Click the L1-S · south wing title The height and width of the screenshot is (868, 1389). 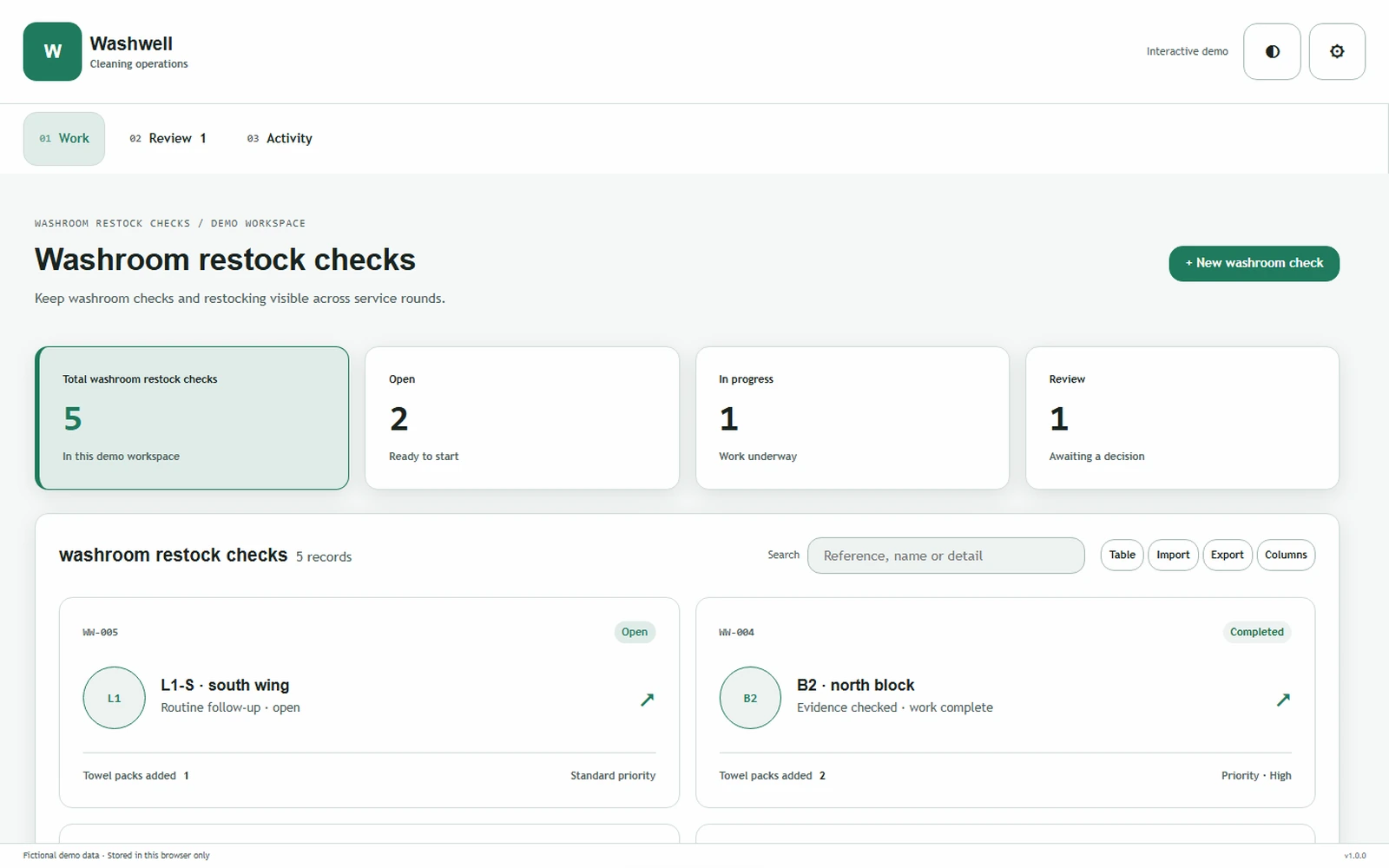pos(225,686)
